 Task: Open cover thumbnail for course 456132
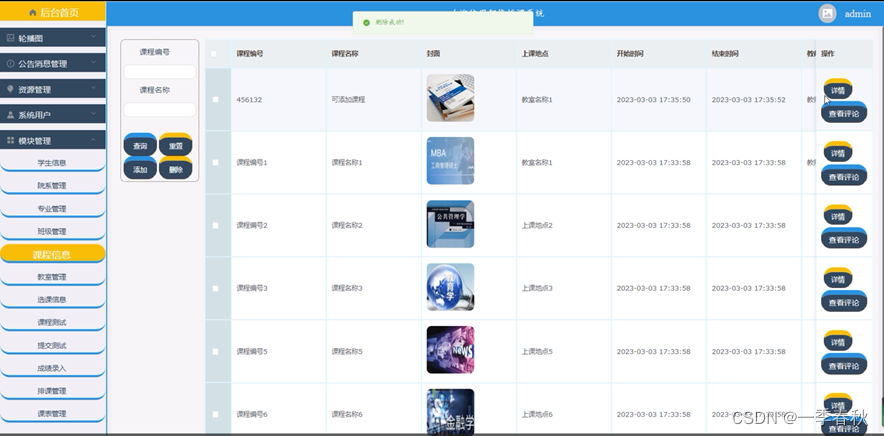click(450, 98)
